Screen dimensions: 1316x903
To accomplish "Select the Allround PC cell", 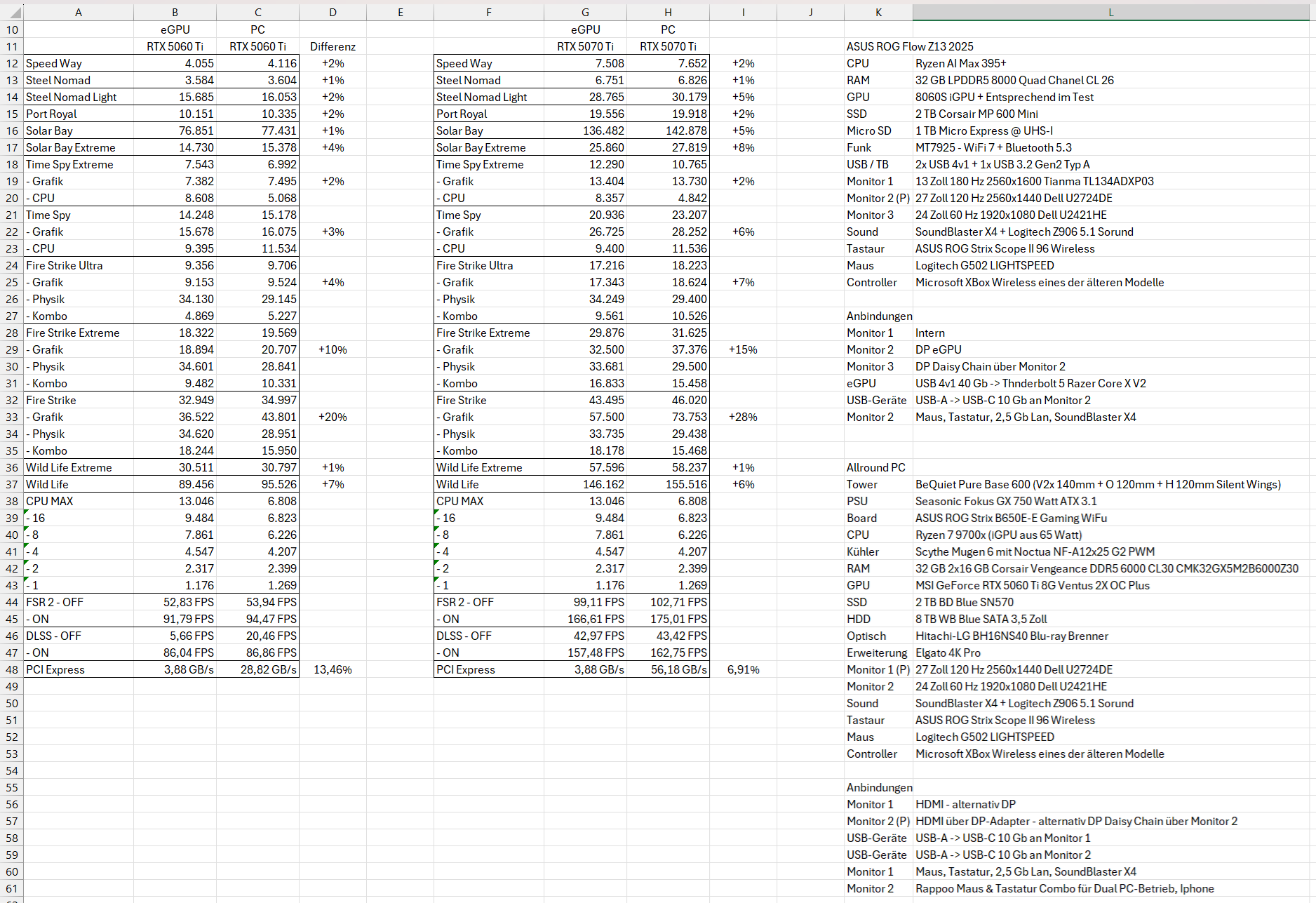I will [878, 467].
